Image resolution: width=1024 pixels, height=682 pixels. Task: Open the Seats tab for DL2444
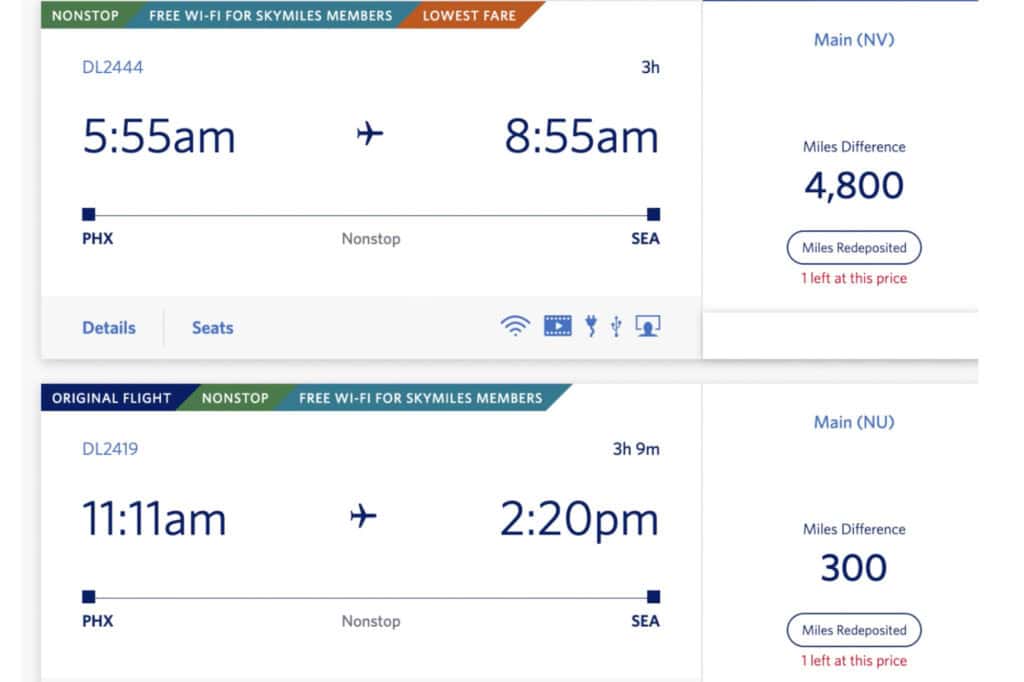(x=211, y=327)
